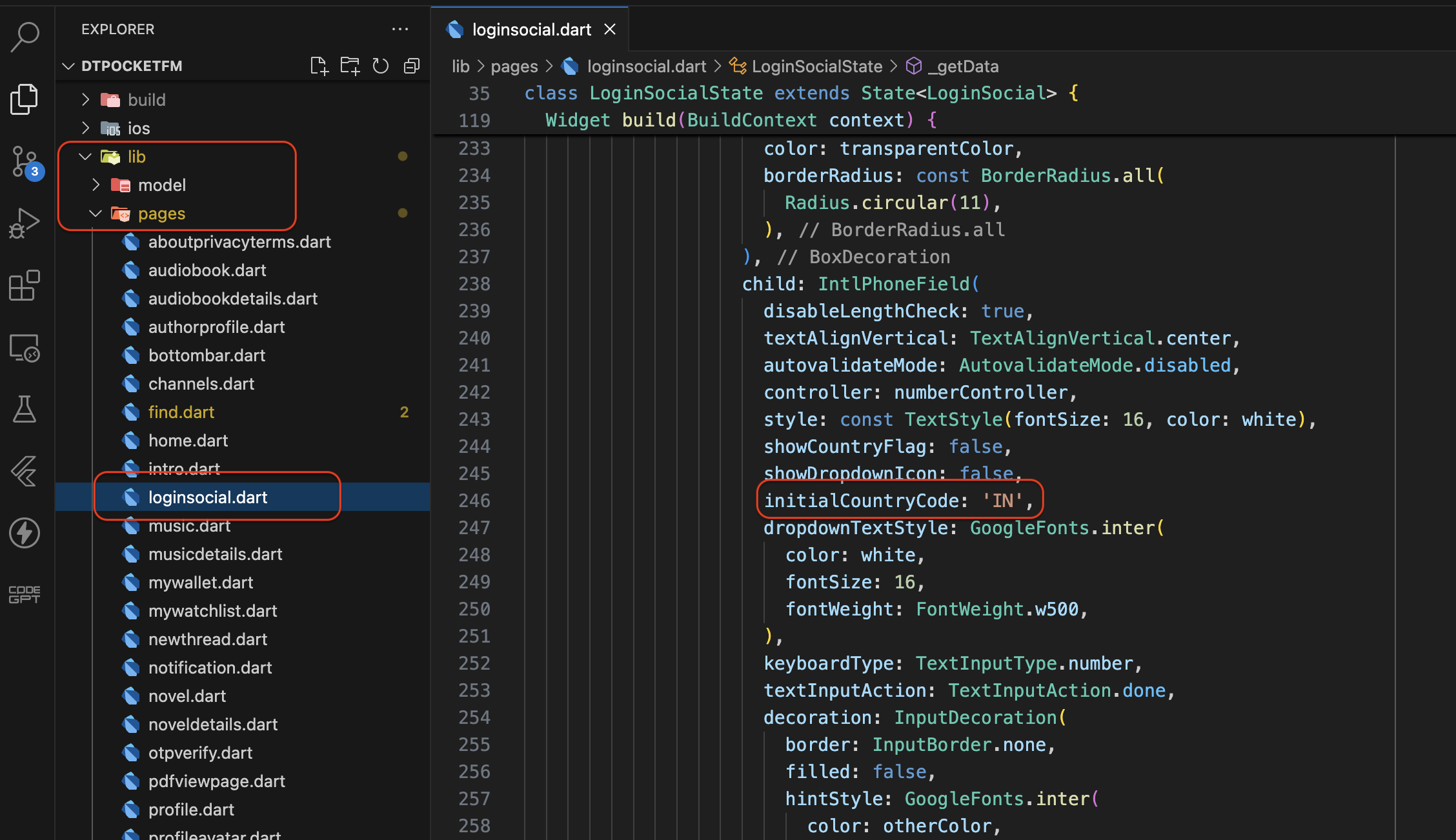The image size is (1456, 840).
Task: Collapse all folders in Explorer
Action: [411, 66]
